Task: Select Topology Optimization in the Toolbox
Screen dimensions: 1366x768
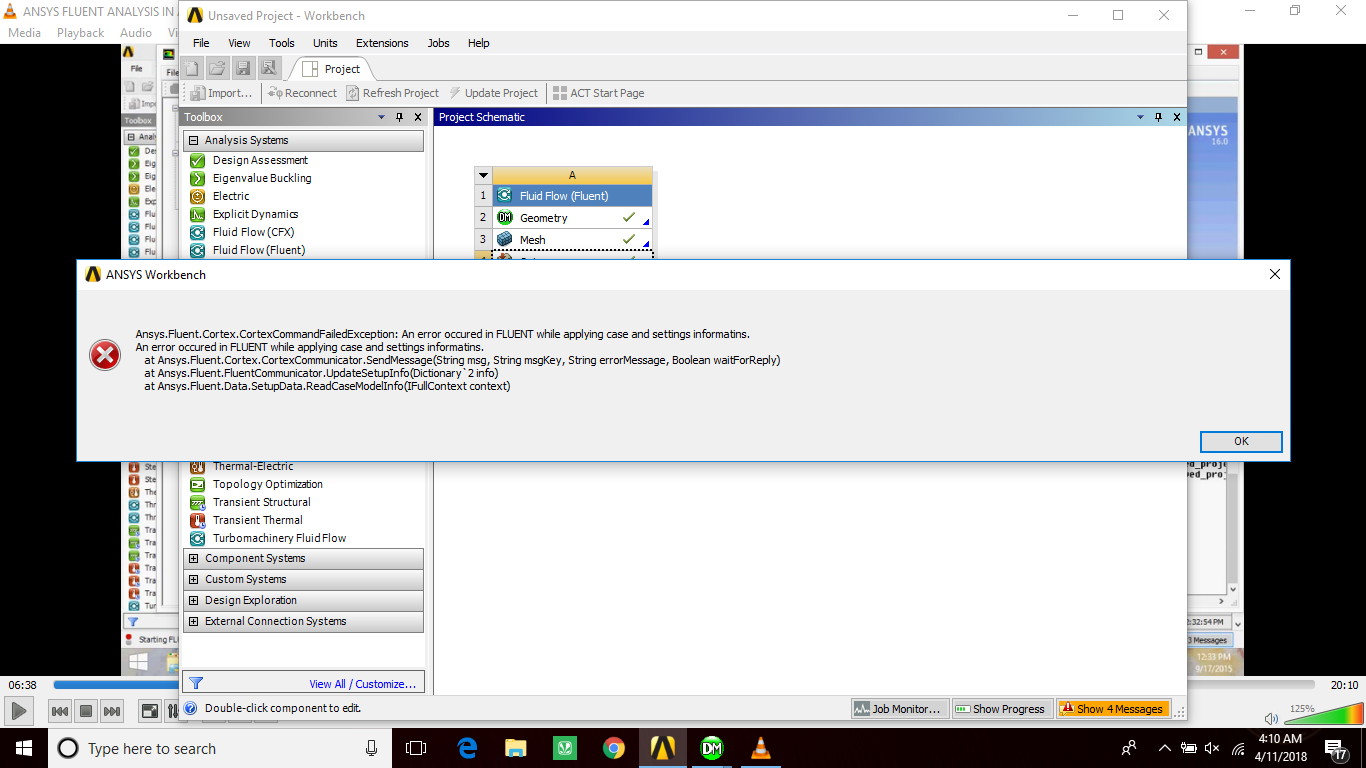Action: point(267,484)
